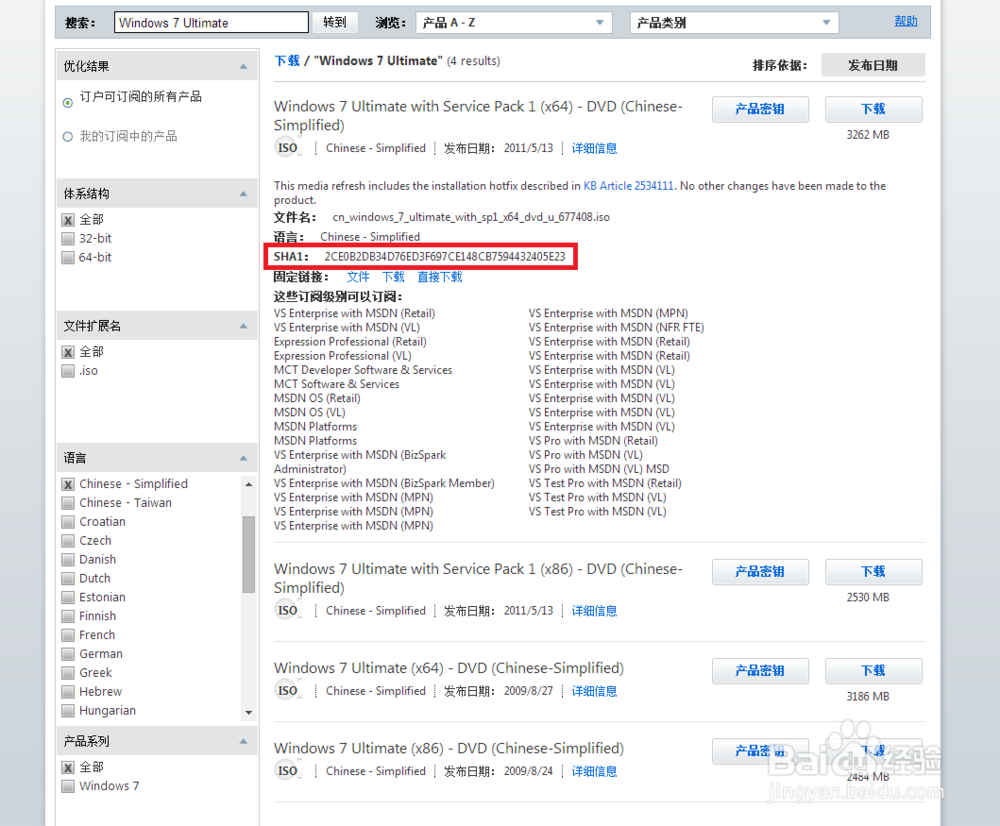This screenshot has width=1000, height=826.
Task: Collapse the 体系结构 filter section
Action: click(243, 194)
